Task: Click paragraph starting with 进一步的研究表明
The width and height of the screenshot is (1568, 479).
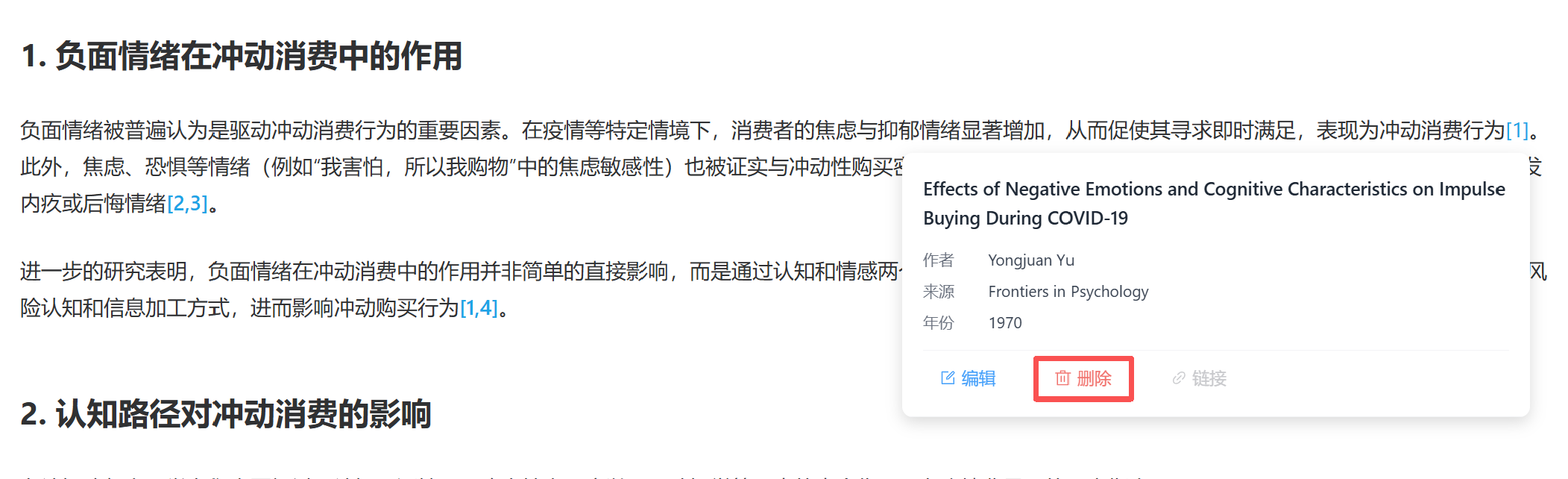Action: tap(447, 289)
